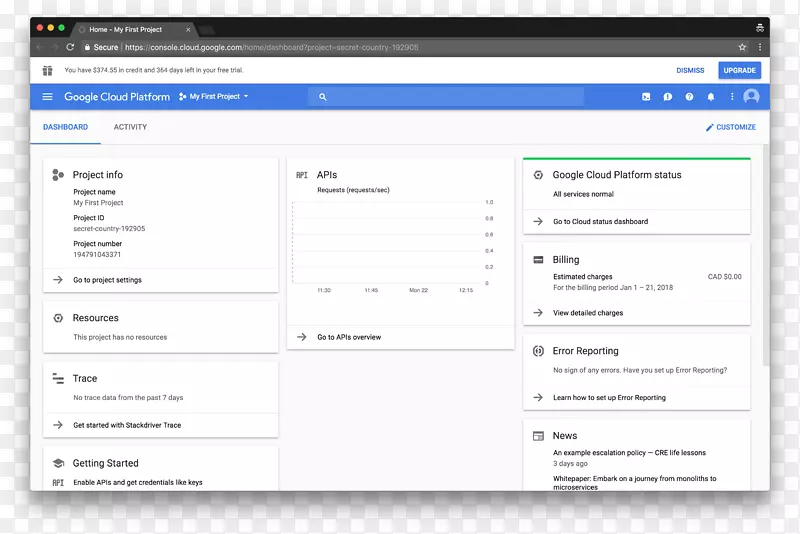
Task: Click the Upgrade button
Action: click(x=740, y=71)
